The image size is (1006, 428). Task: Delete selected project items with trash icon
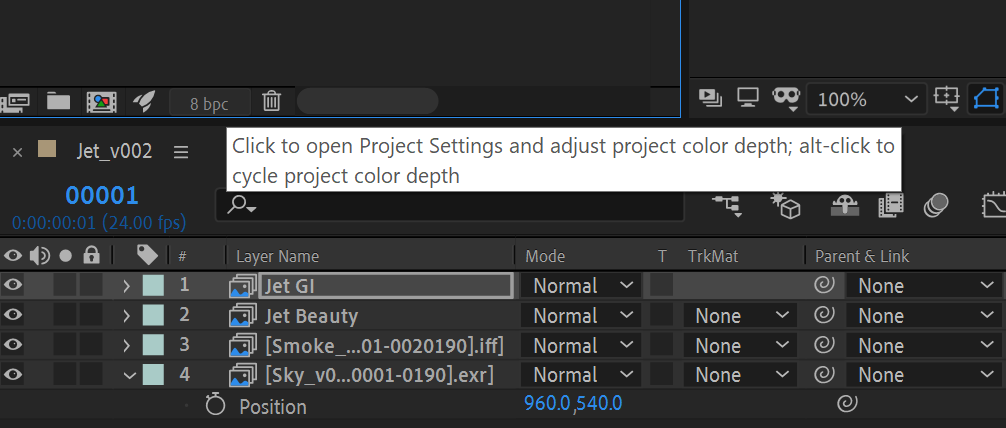point(271,101)
